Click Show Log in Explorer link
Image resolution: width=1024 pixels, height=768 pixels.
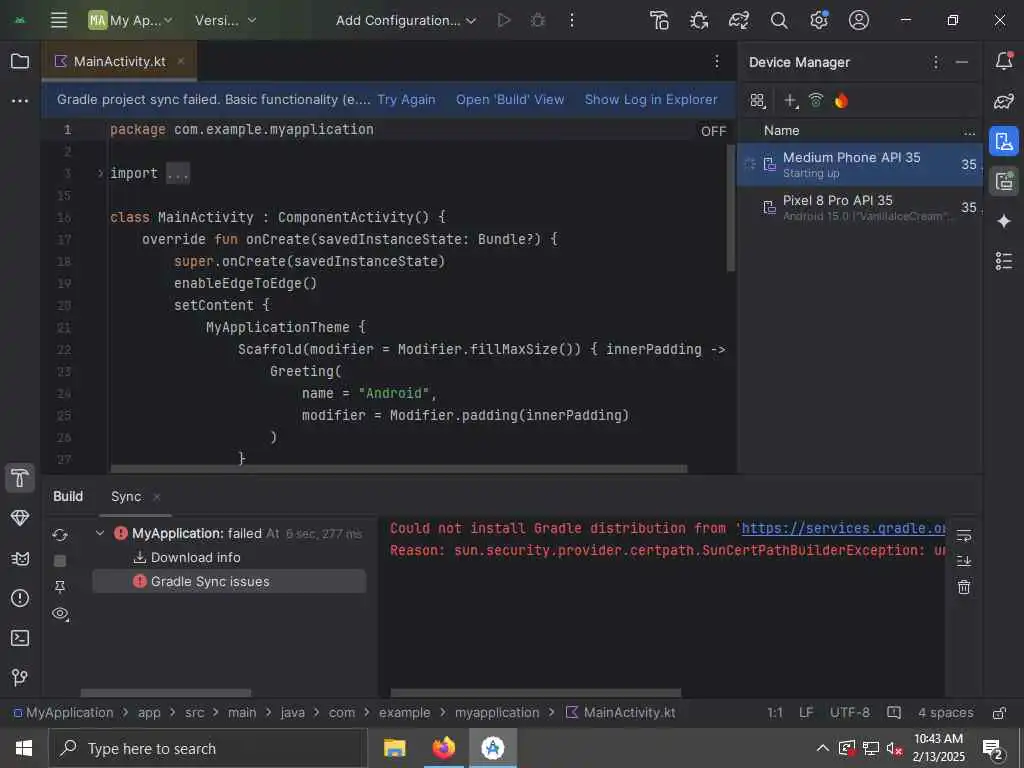tap(651, 99)
